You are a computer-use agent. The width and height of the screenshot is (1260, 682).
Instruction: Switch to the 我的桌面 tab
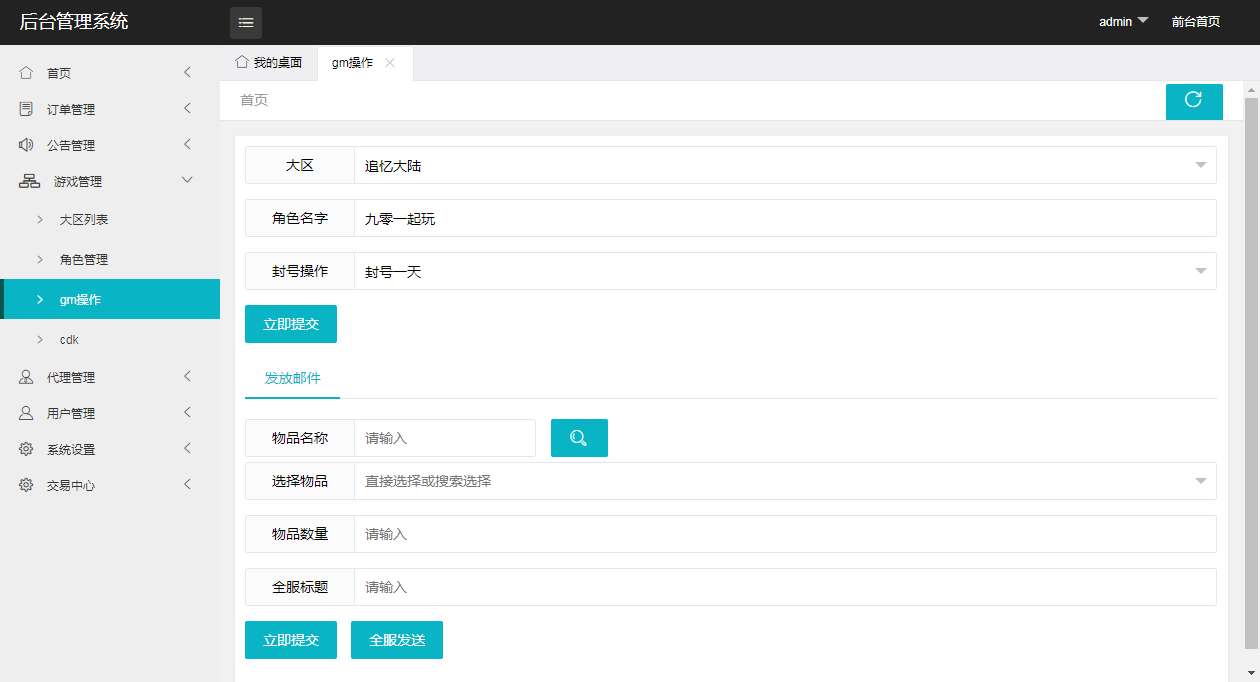tap(270, 62)
